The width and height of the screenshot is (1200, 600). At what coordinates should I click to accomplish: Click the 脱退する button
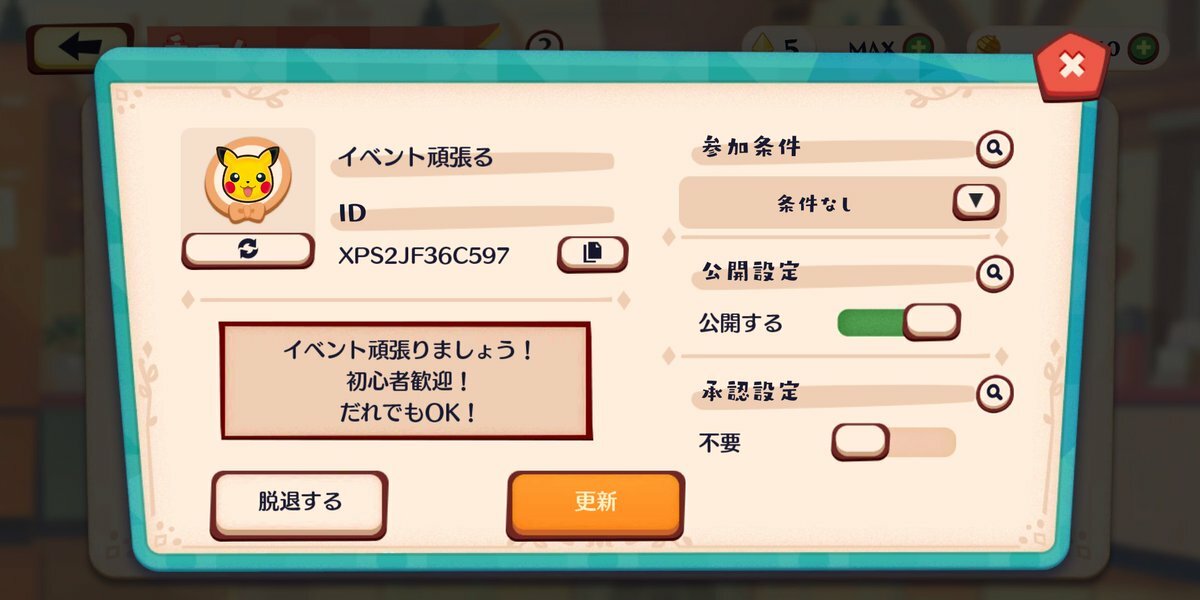coord(299,503)
